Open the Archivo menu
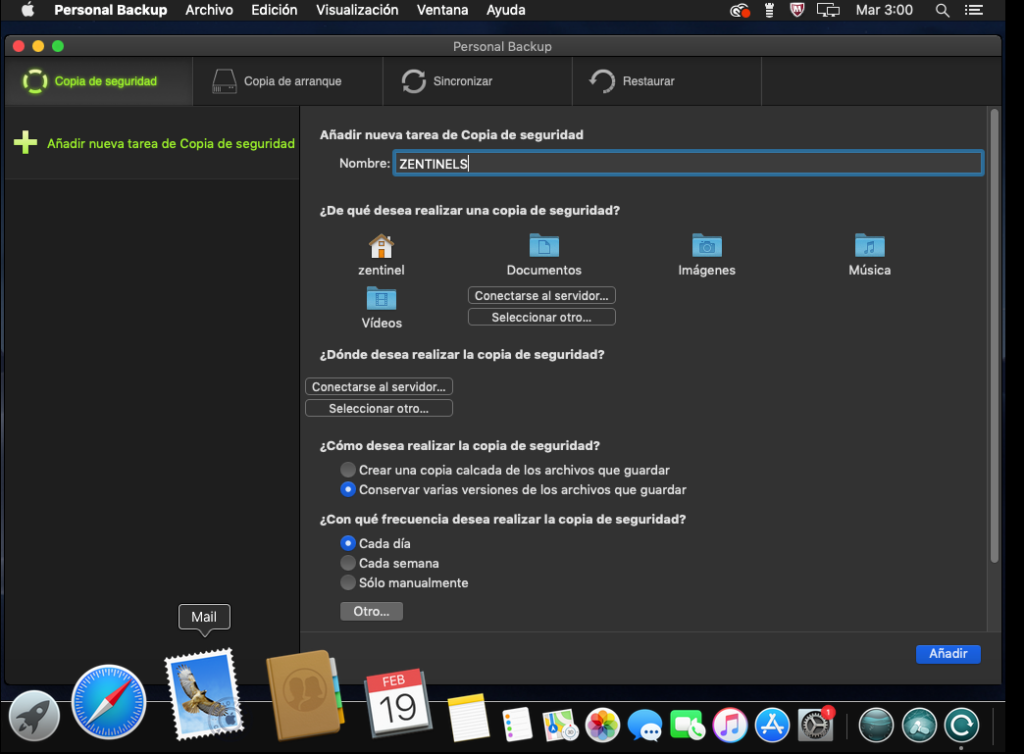This screenshot has width=1024, height=754. pos(209,10)
